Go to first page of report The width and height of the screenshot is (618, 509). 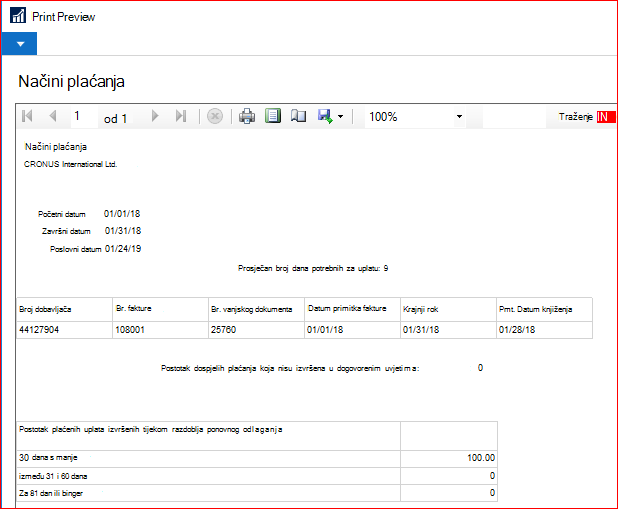coord(27,116)
